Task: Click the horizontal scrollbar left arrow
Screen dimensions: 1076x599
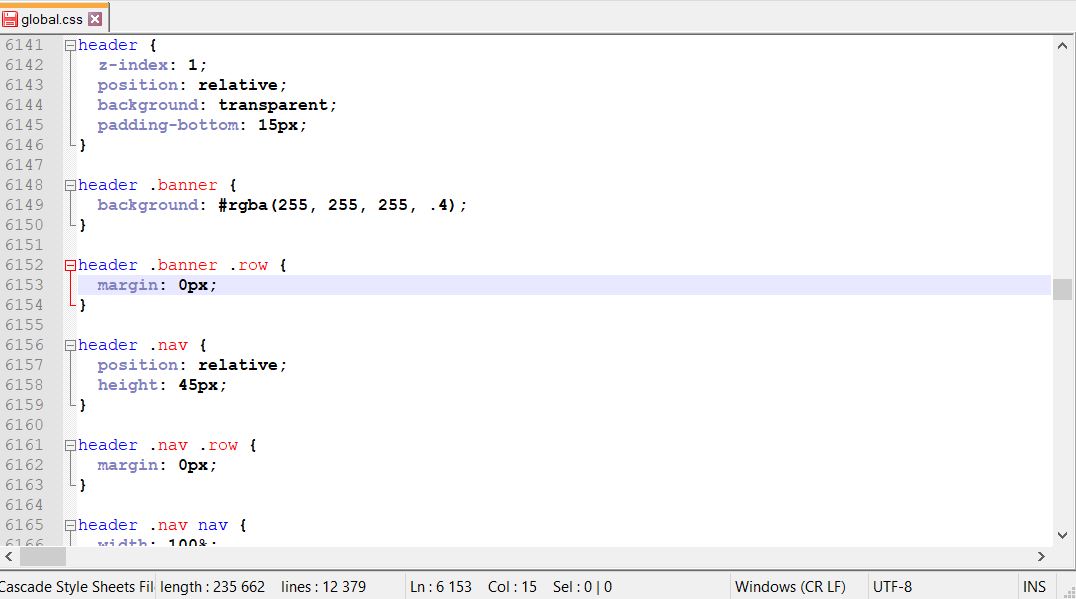Action: pos(9,556)
